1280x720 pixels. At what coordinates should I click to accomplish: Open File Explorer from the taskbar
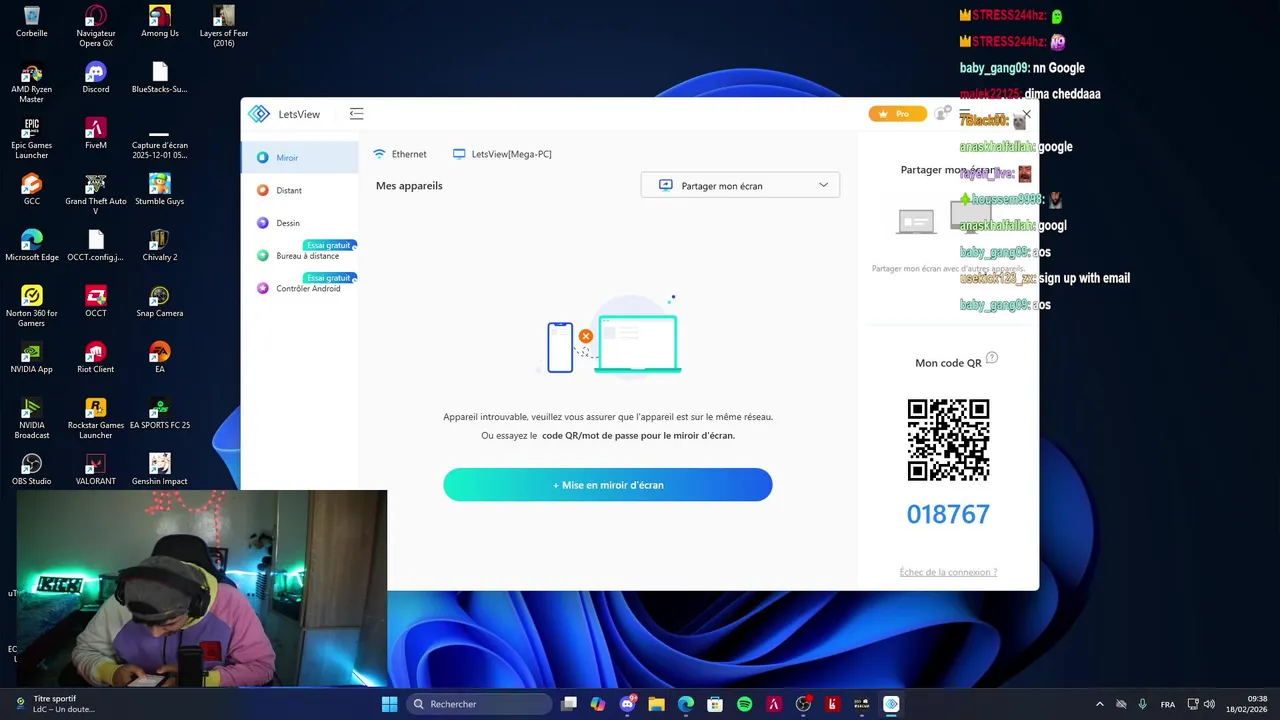[x=656, y=704]
